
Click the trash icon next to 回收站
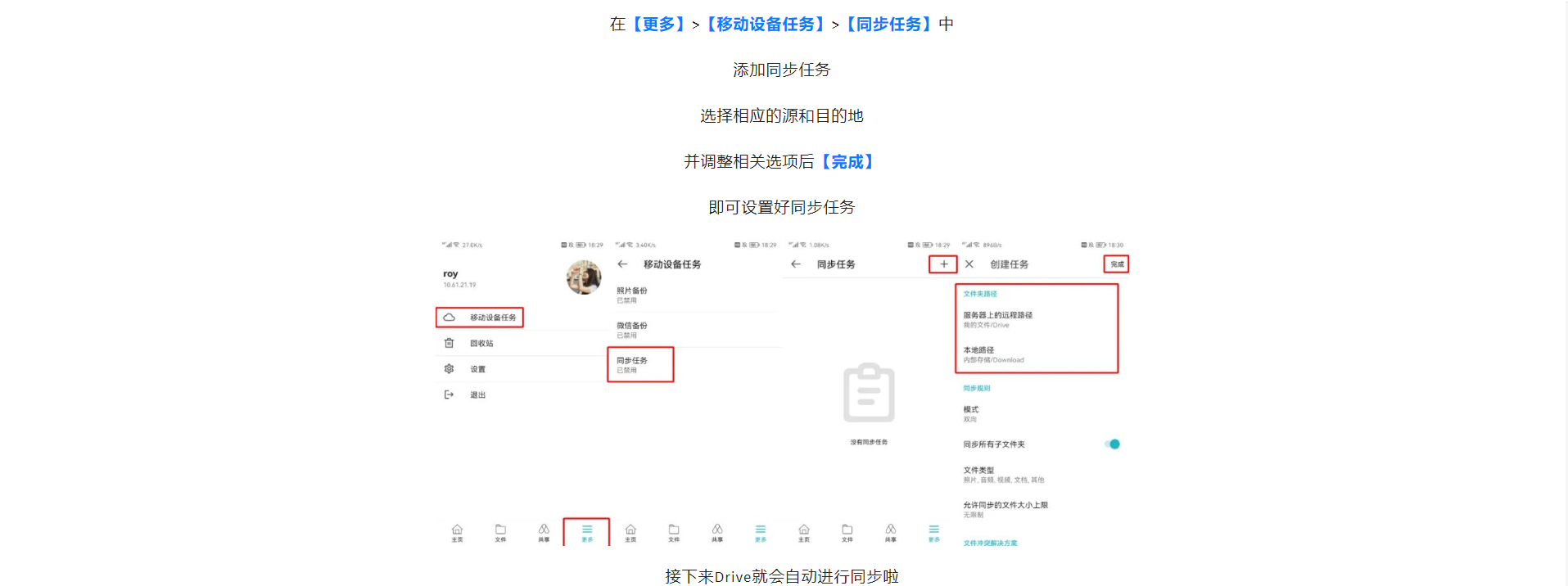449,344
